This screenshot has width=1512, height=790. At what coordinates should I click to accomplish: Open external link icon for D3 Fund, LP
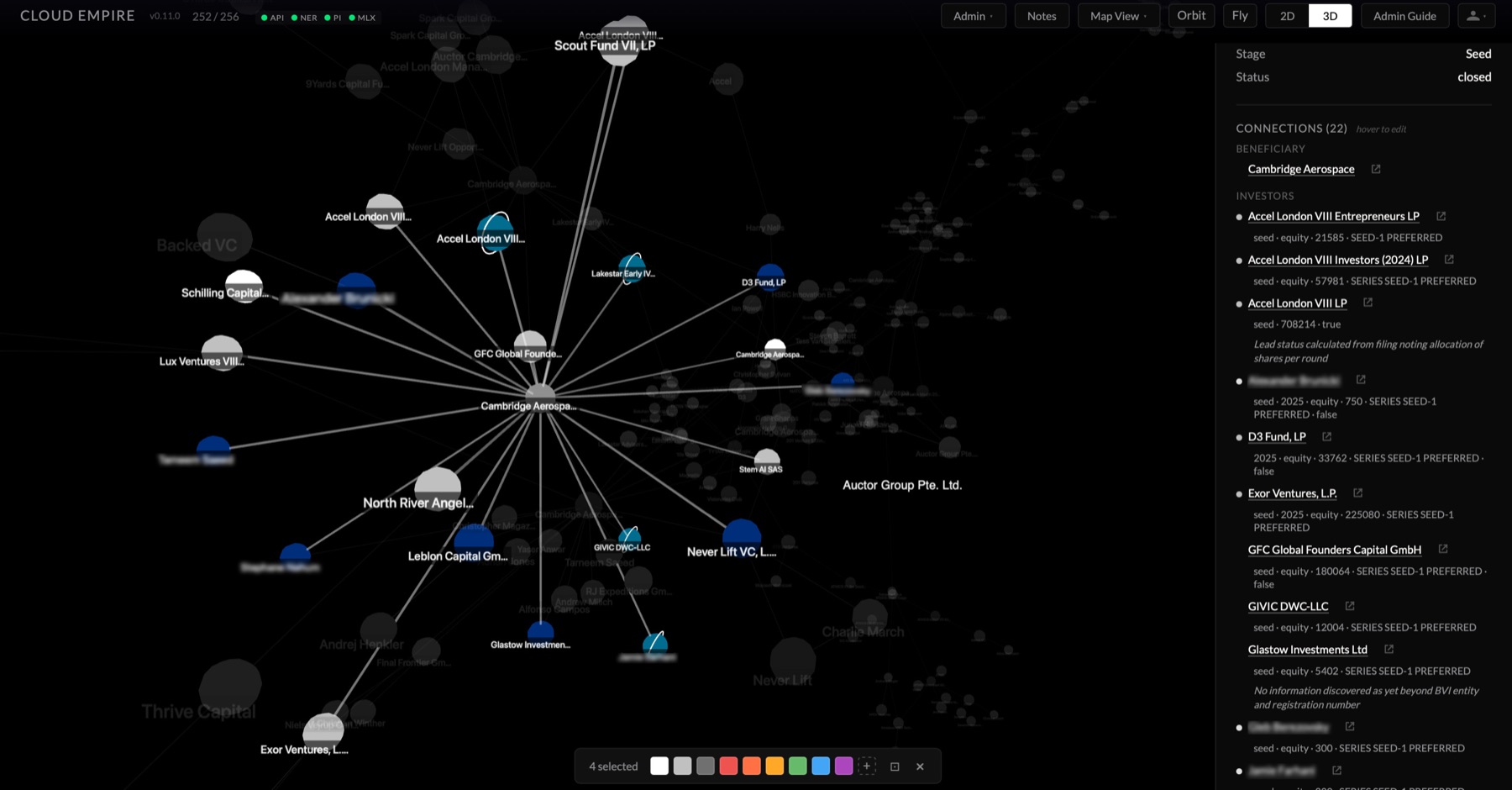1326,436
